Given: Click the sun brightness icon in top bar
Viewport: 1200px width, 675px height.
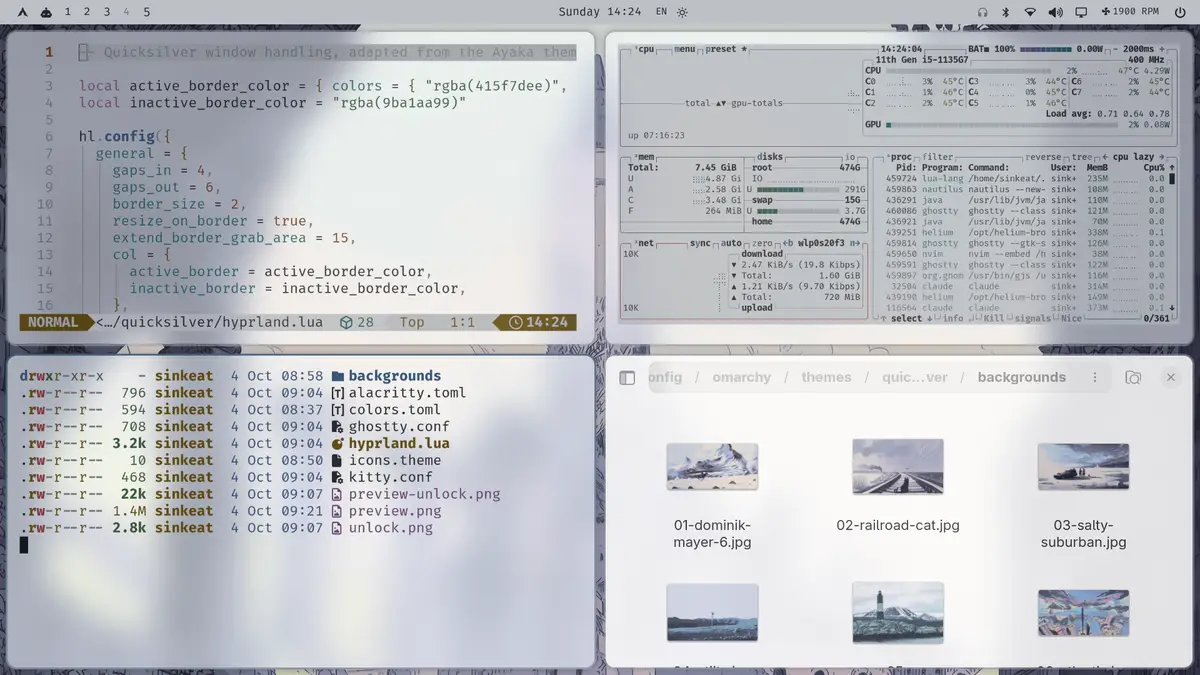Looking at the screenshot, I should tap(683, 12).
